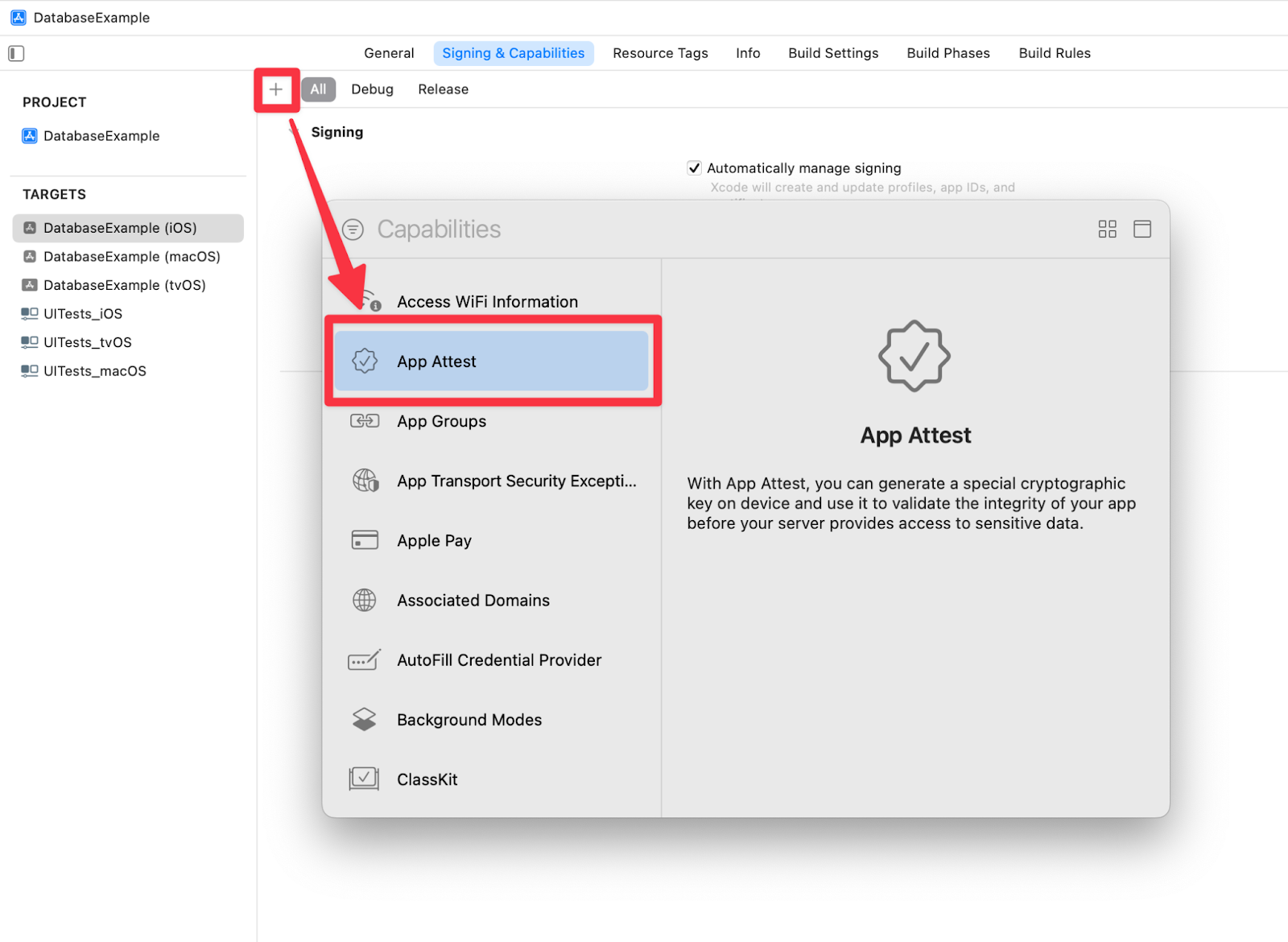The width and height of the screenshot is (1288, 942).
Task: Filter capabilities by Debug configuration
Action: point(372,89)
